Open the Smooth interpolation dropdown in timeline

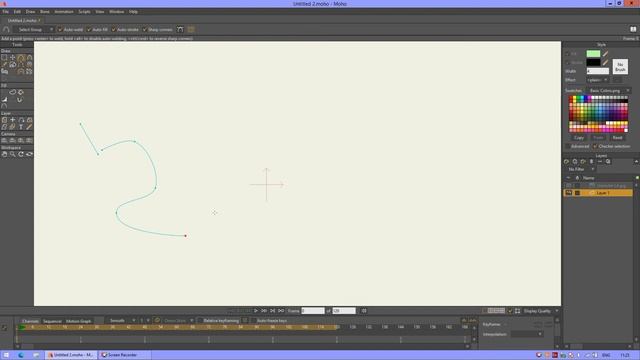click(x=121, y=321)
